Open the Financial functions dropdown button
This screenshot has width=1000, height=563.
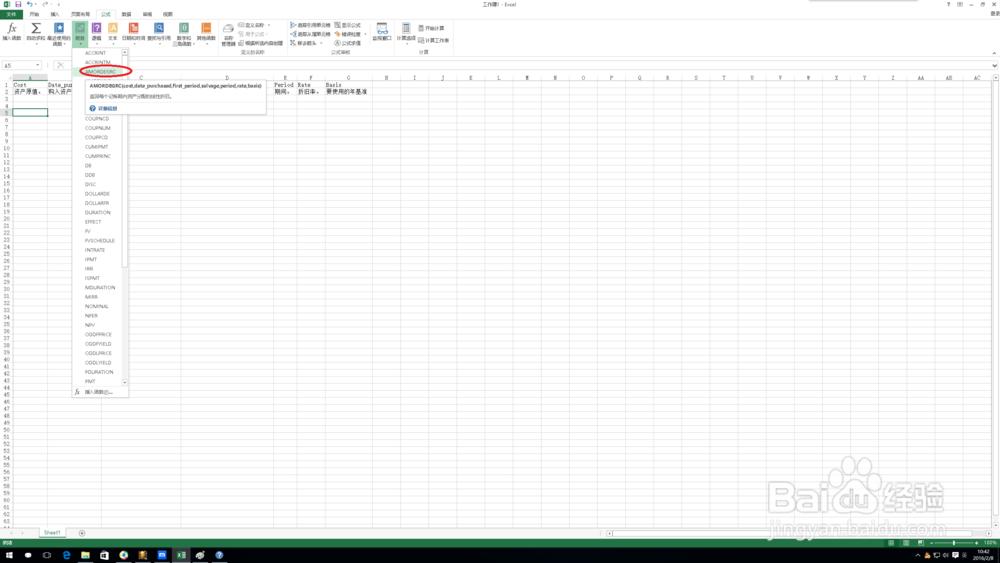pos(80,33)
